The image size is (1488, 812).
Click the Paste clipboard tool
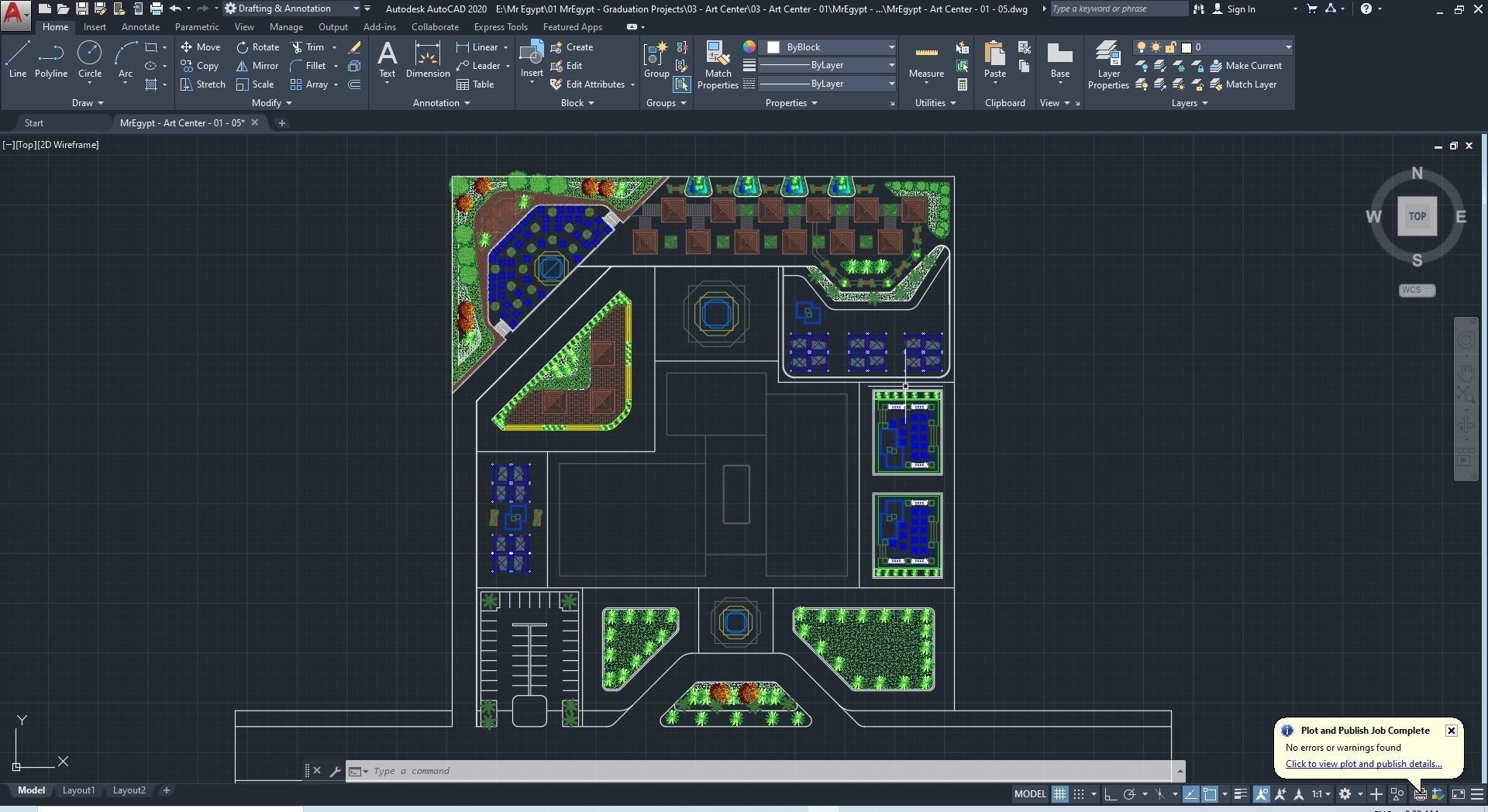pos(995,60)
